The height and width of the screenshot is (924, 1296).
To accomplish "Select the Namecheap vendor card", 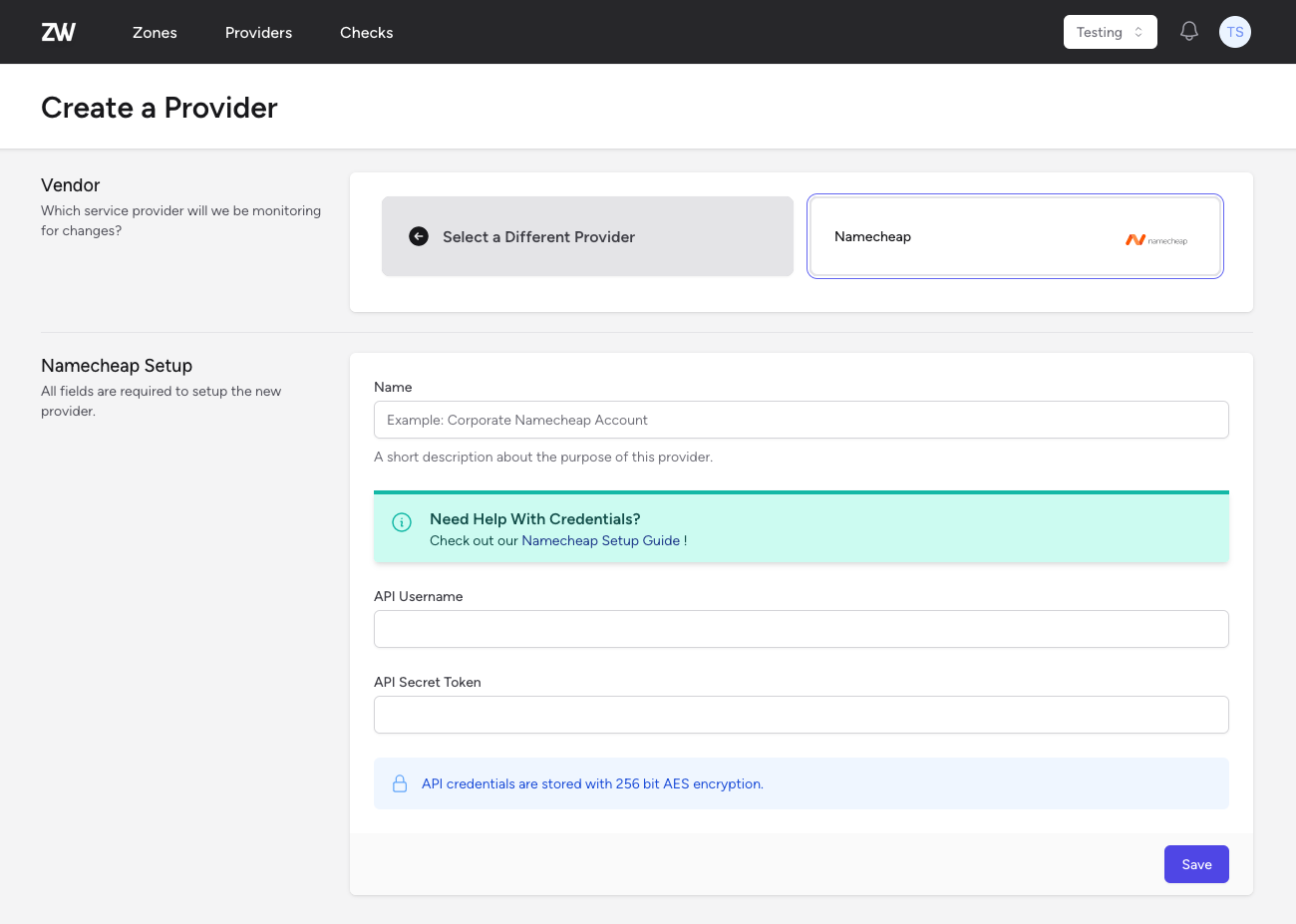I will click(x=1015, y=236).
